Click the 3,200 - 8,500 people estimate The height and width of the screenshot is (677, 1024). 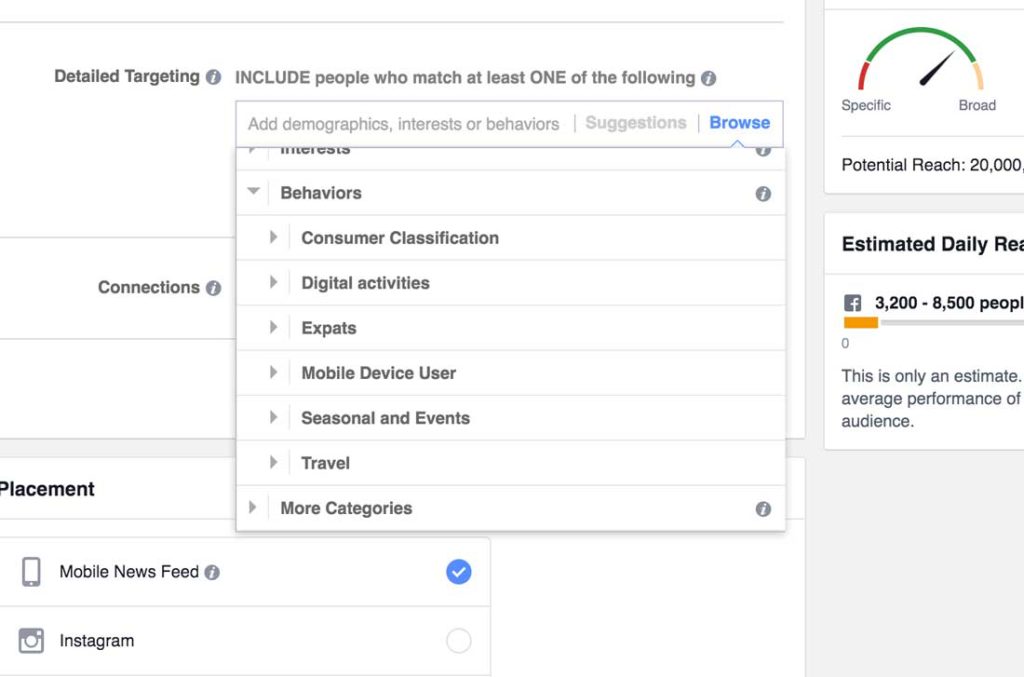pos(950,303)
